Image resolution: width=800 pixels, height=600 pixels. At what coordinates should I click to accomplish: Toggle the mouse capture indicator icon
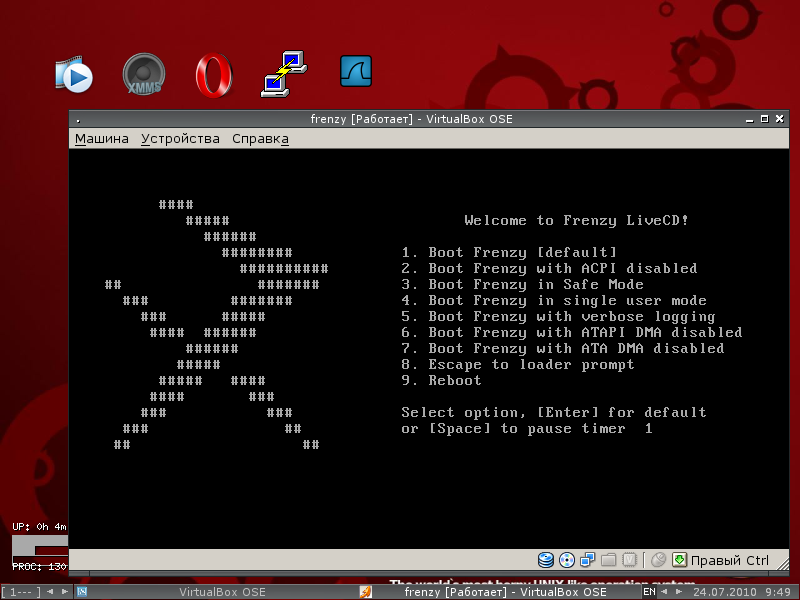tap(658, 560)
